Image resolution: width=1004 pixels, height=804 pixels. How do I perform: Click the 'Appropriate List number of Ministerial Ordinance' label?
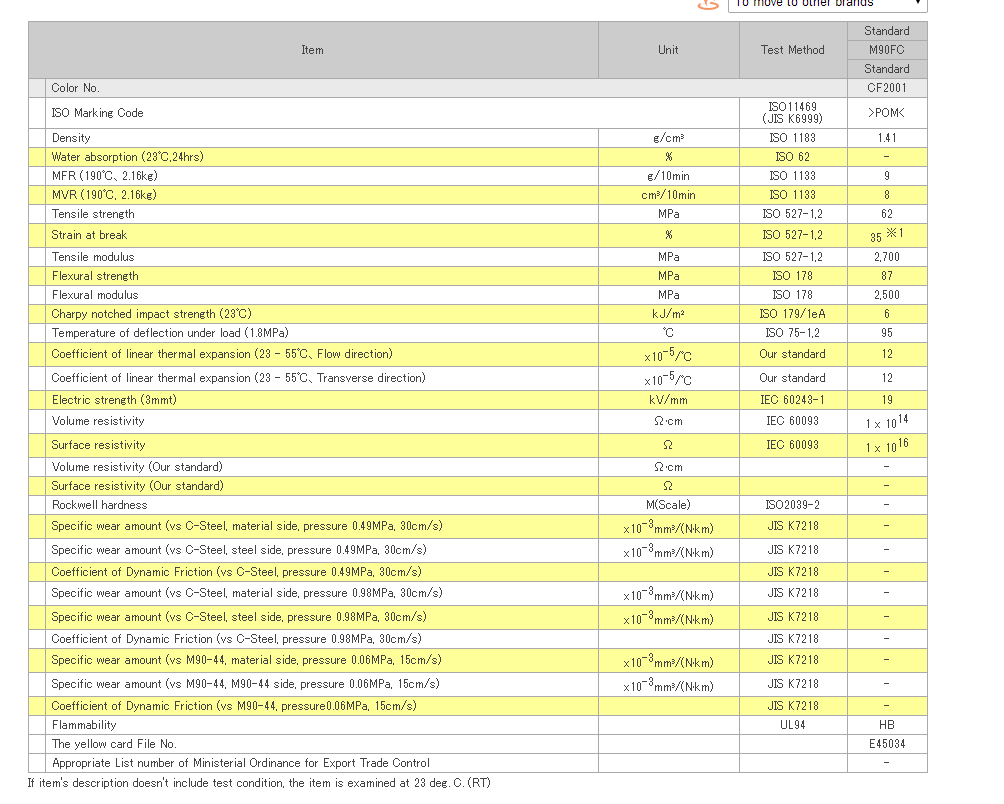241,764
